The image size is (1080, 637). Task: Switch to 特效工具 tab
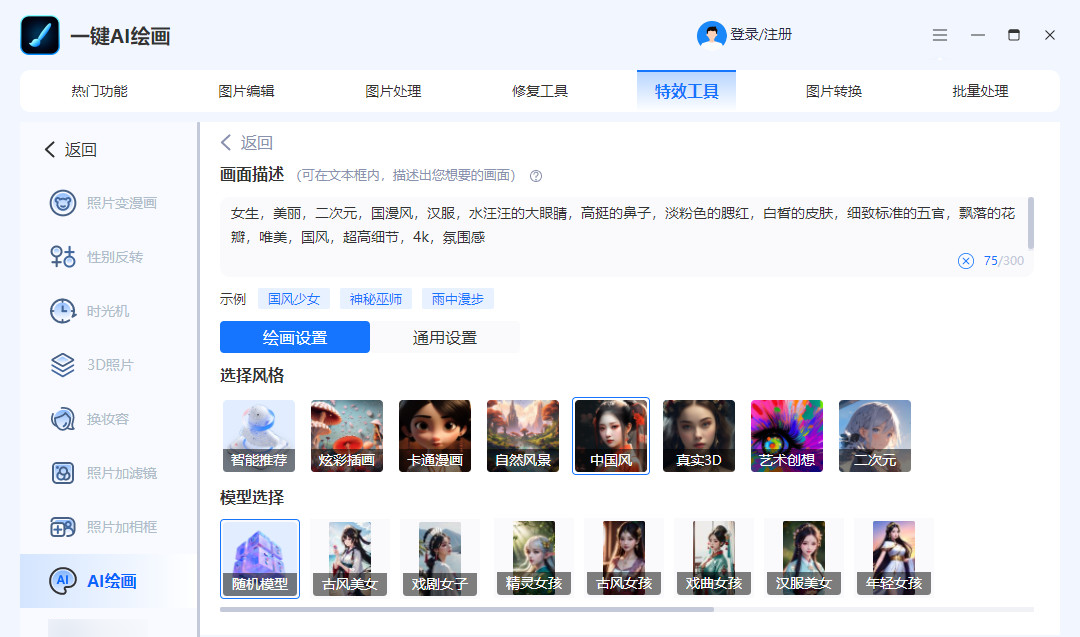tap(686, 91)
